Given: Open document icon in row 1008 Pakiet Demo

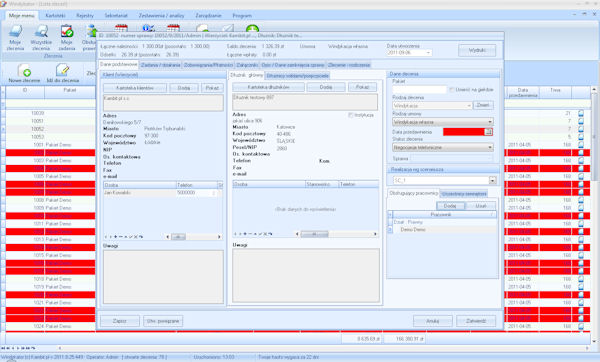Looking at the screenshot, I should tap(581, 200).
